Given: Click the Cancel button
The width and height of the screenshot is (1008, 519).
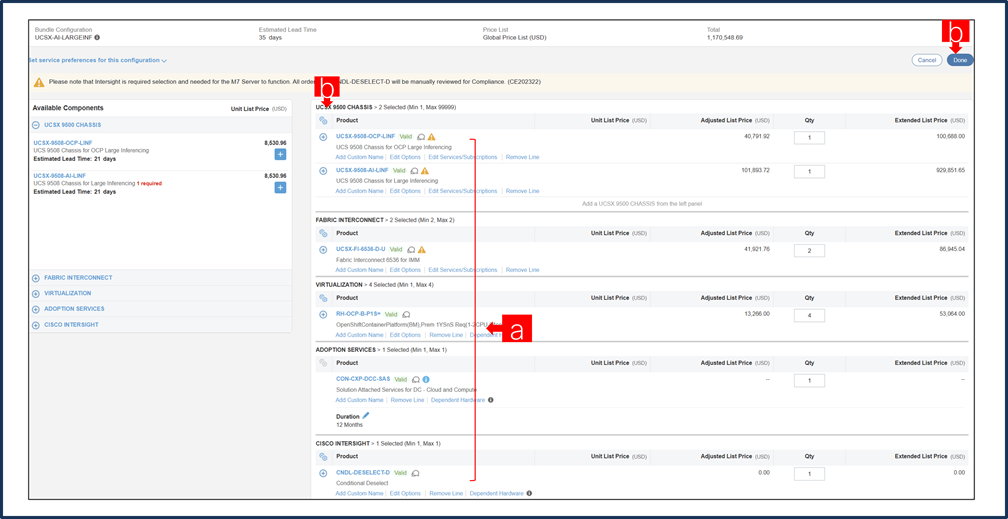Looking at the screenshot, I should point(926,60).
